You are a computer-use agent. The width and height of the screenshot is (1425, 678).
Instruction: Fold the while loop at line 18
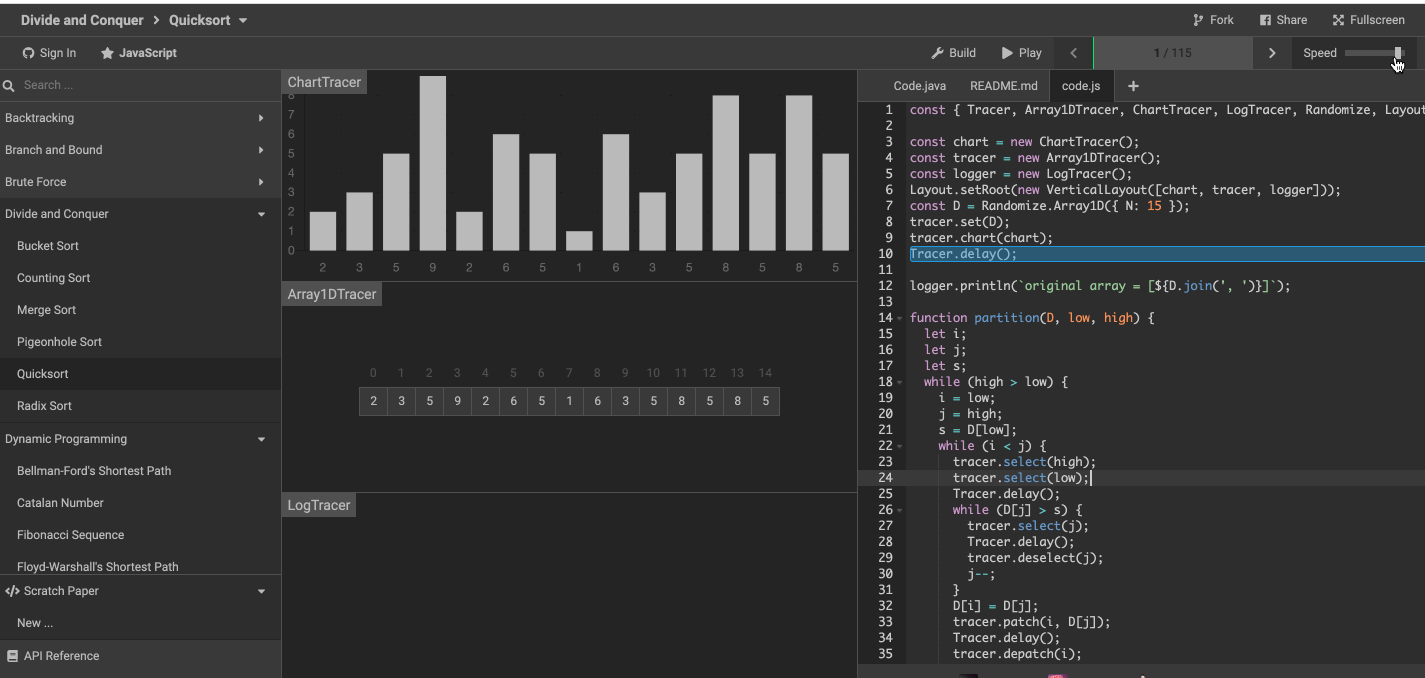(900, 382)
